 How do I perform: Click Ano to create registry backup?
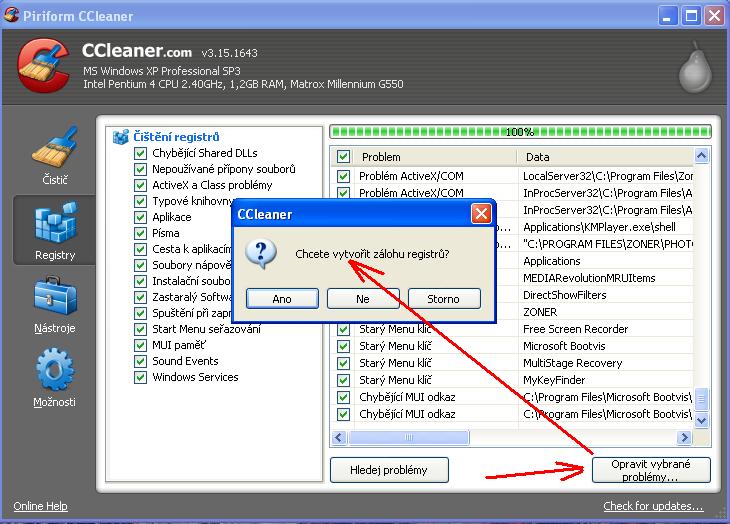(282, 299)
